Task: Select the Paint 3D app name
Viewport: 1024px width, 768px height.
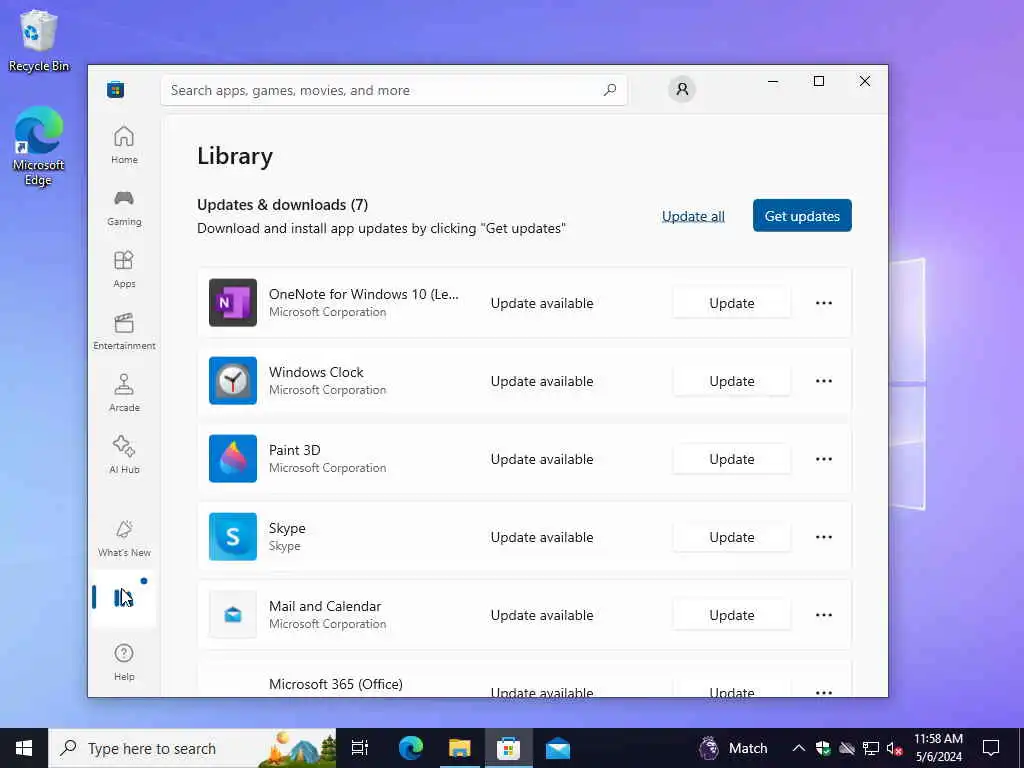Action: tap(295, 450)
